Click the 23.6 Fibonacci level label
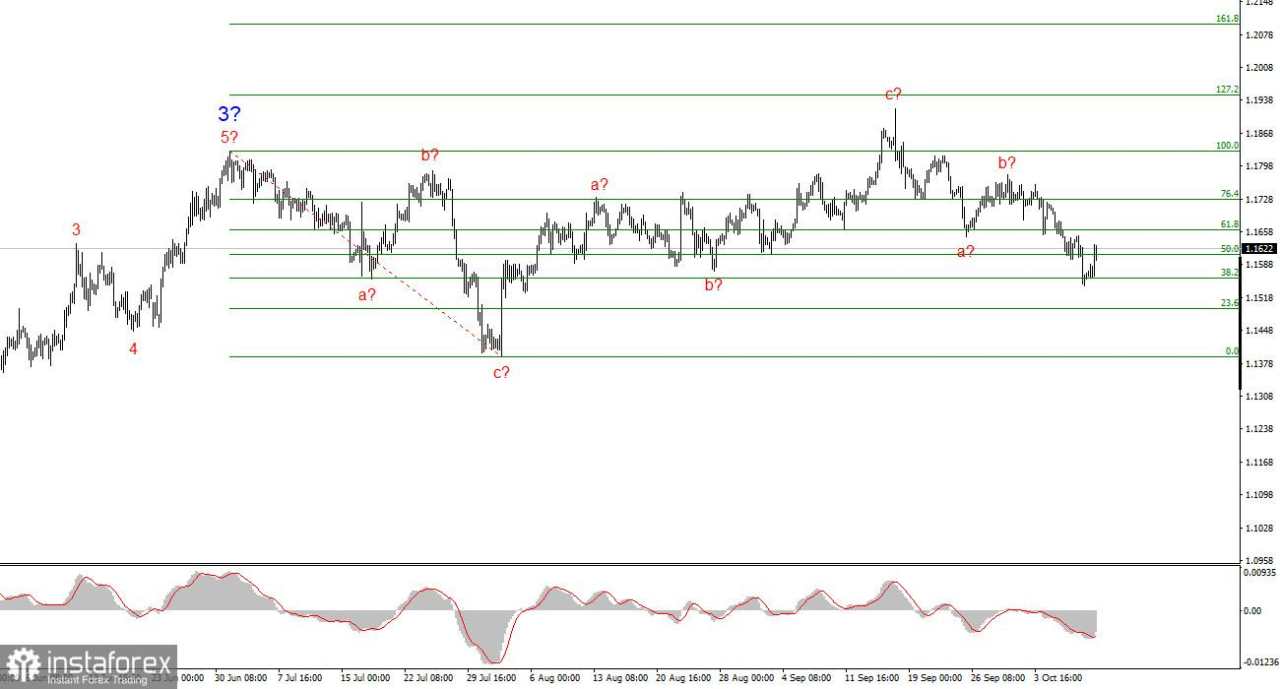 1229,303
